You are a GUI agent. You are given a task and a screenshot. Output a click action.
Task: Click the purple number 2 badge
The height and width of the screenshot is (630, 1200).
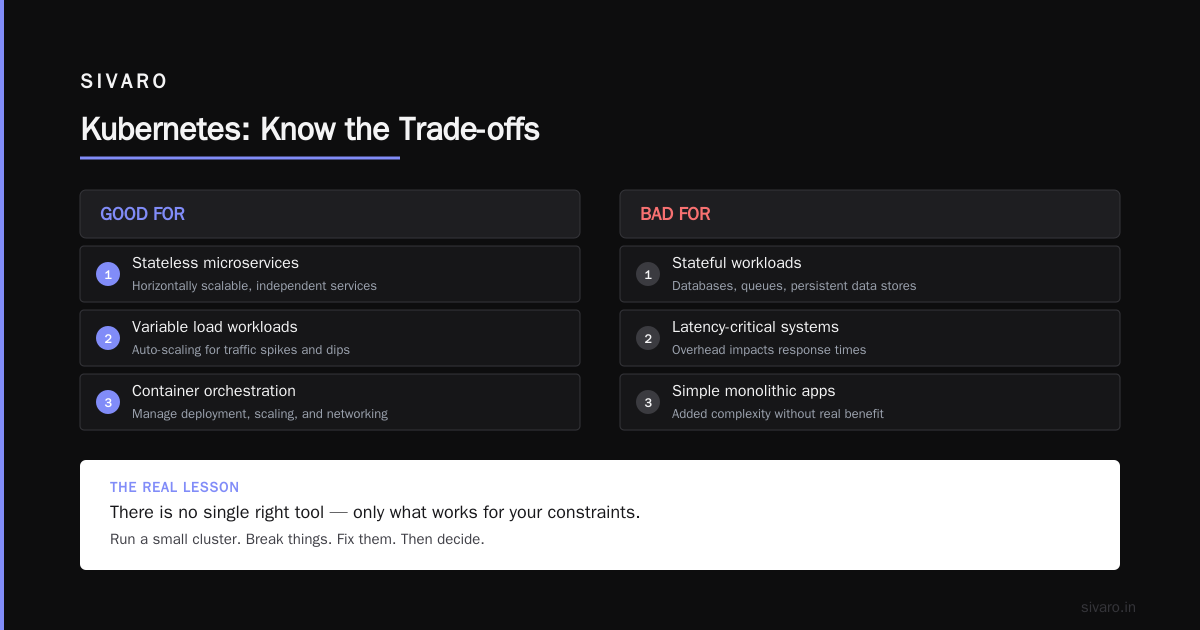tap(108, 338)
